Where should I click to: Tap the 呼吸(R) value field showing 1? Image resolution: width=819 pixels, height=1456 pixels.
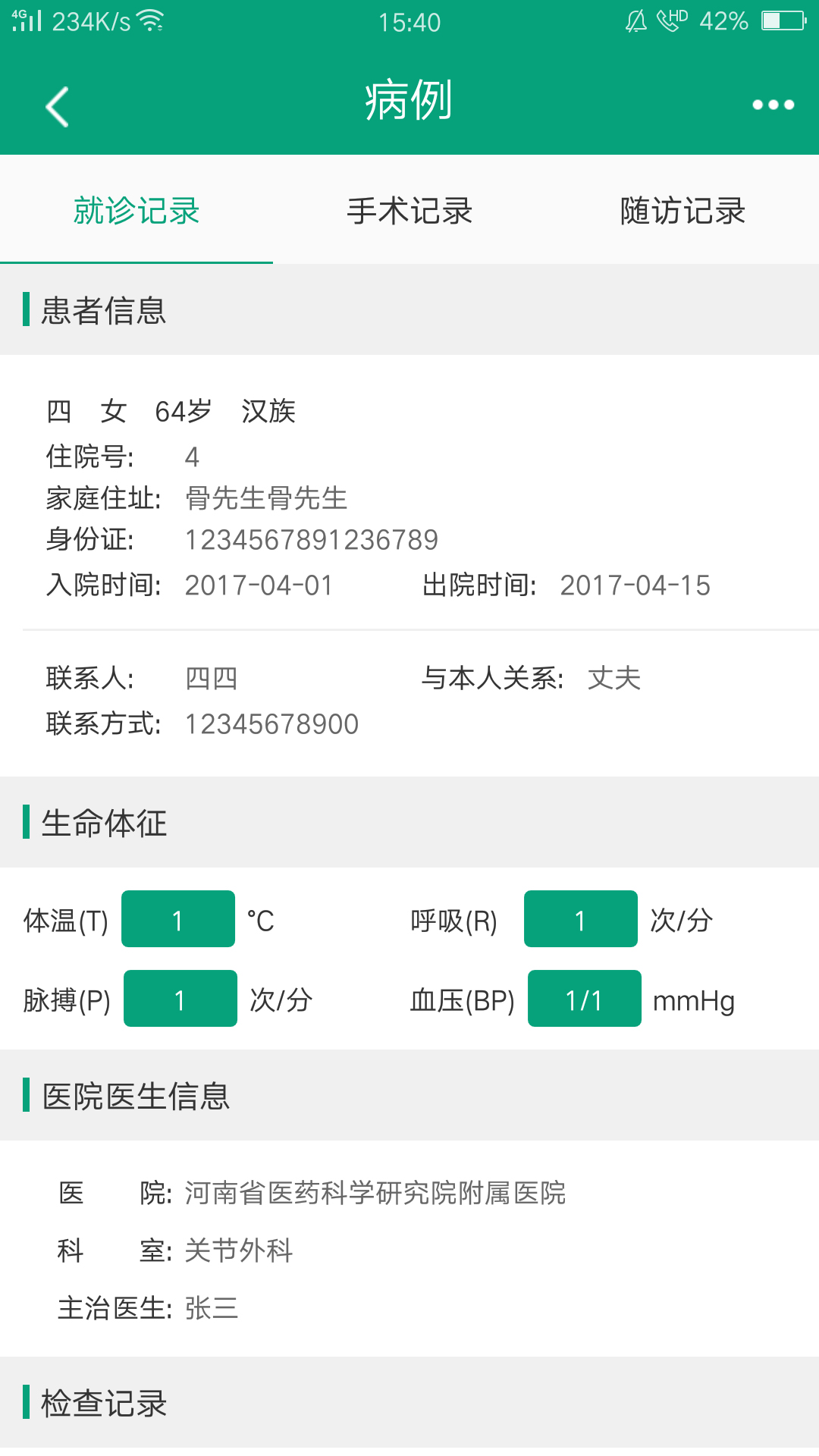coord(580,918)
